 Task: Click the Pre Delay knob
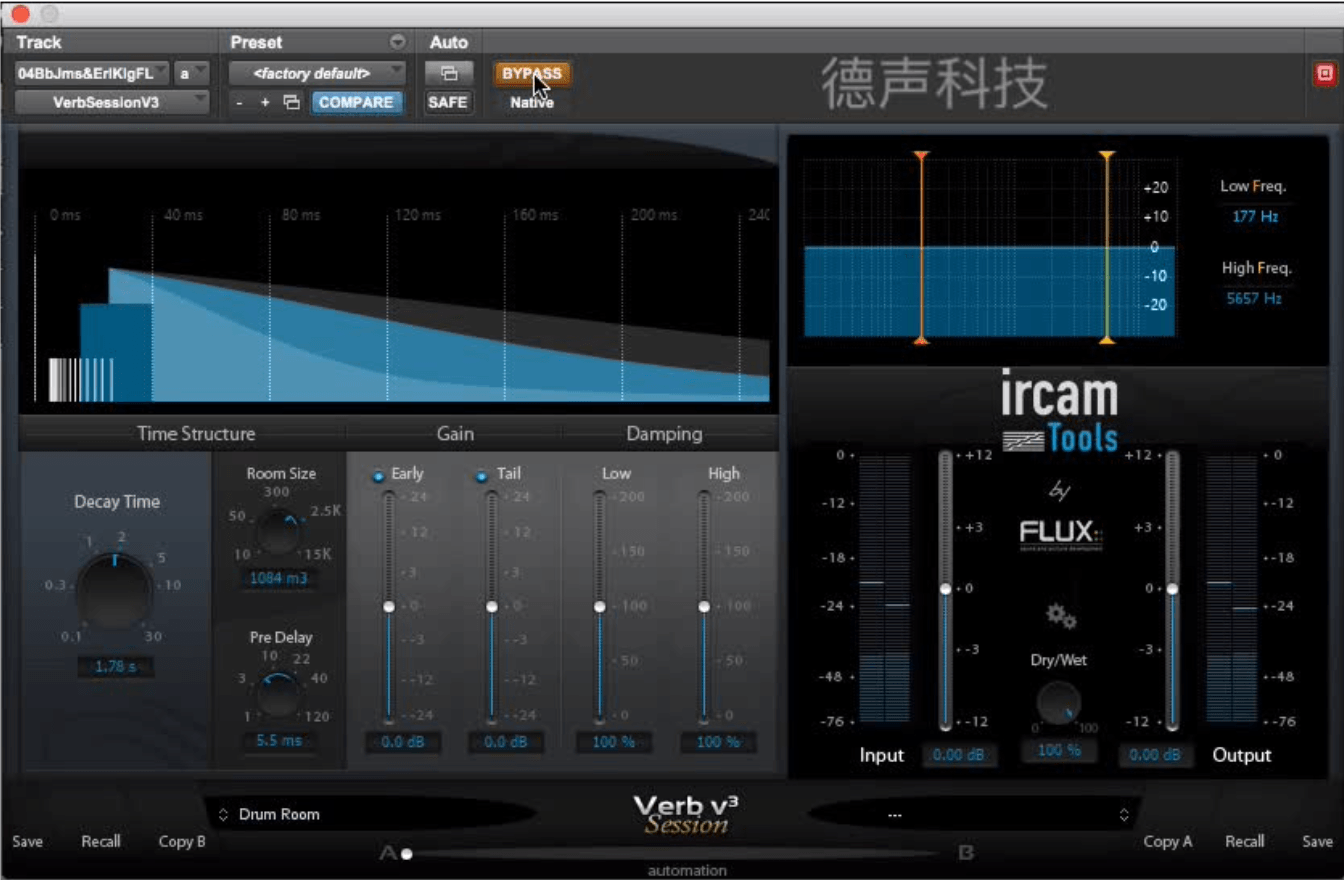tap(279, 695)
